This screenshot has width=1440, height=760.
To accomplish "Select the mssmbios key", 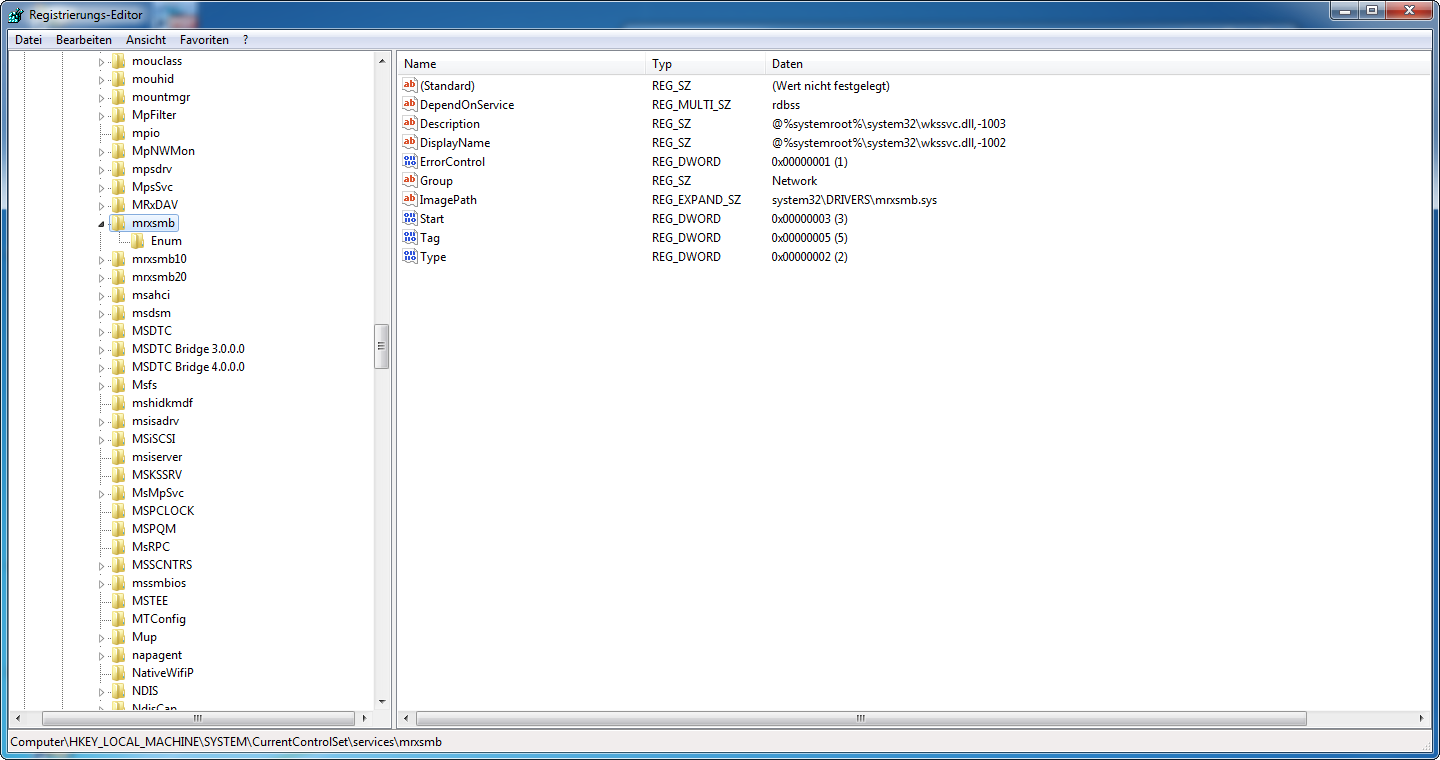I will (x=159, y=583).
